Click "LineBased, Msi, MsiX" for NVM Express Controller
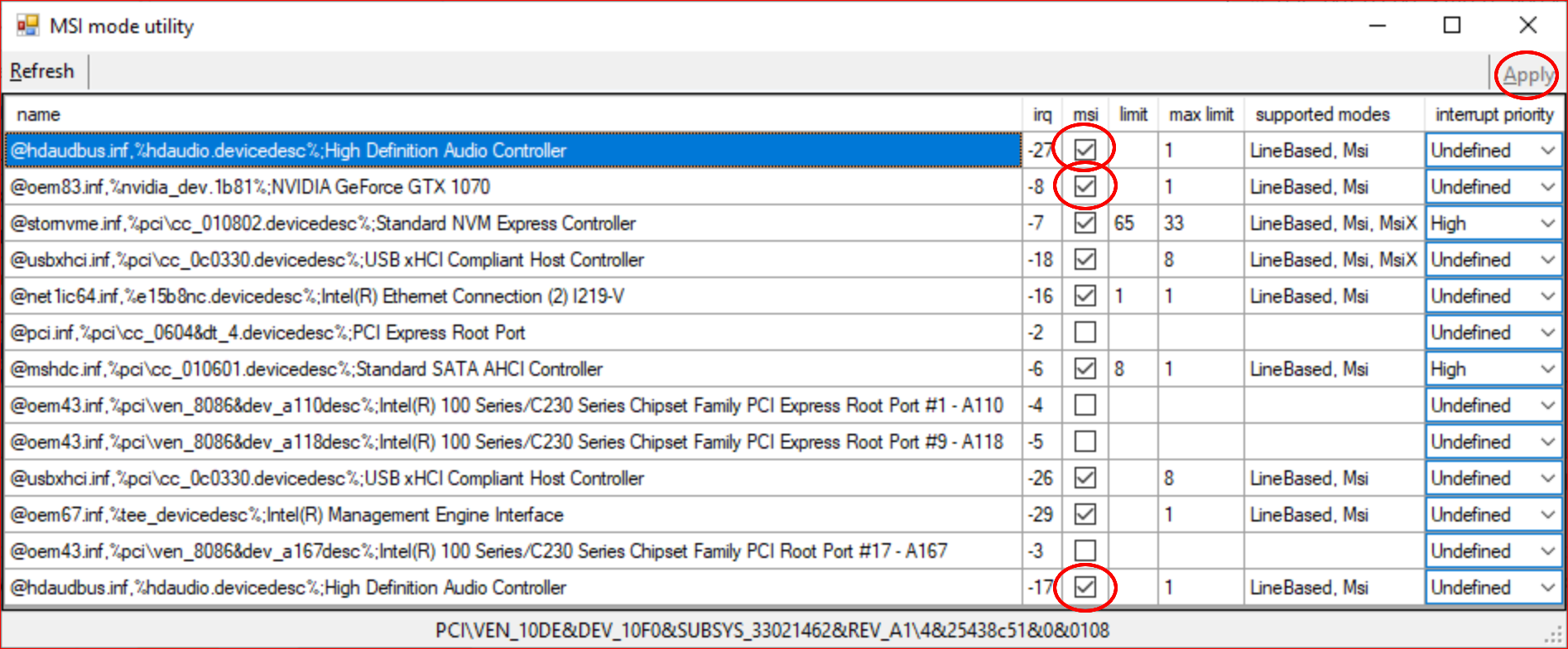1568x649 pixels. pos(1334,224)
